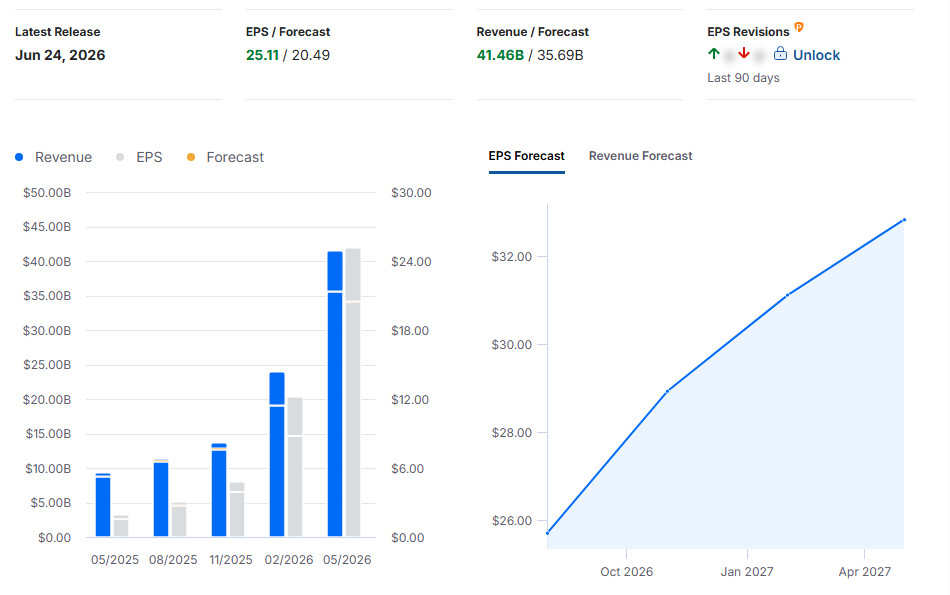Click the 05/2025 blue revenue bar
Image resolution: width=950 pixels, height=595 pixels.
point(103,505)
